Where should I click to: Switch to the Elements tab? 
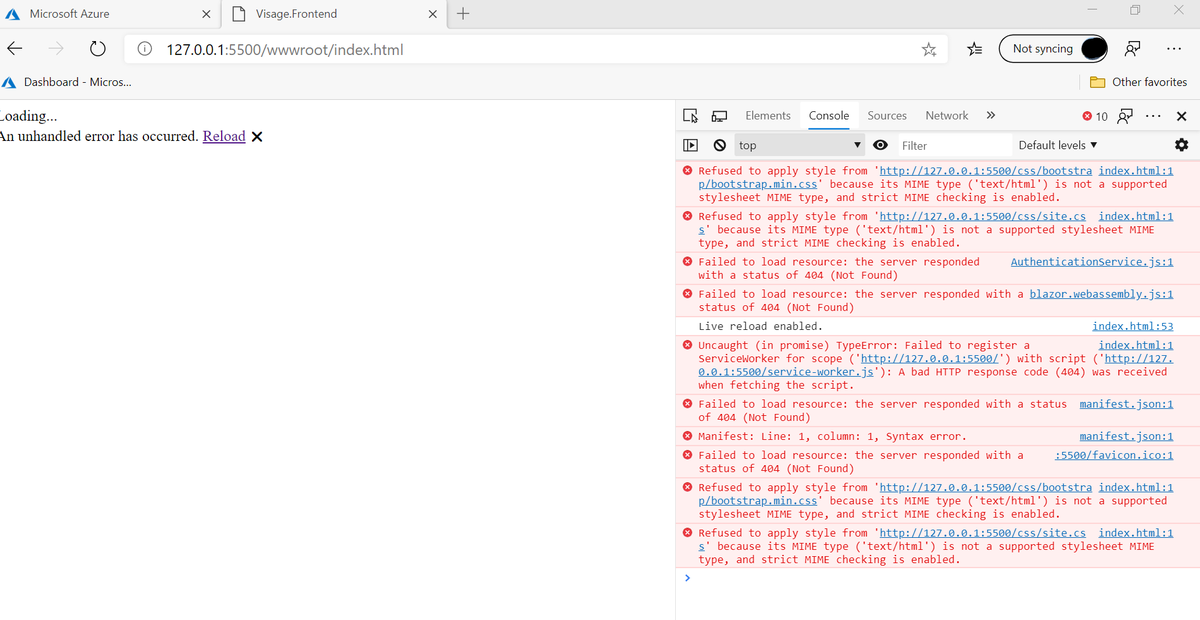(768, 116)
